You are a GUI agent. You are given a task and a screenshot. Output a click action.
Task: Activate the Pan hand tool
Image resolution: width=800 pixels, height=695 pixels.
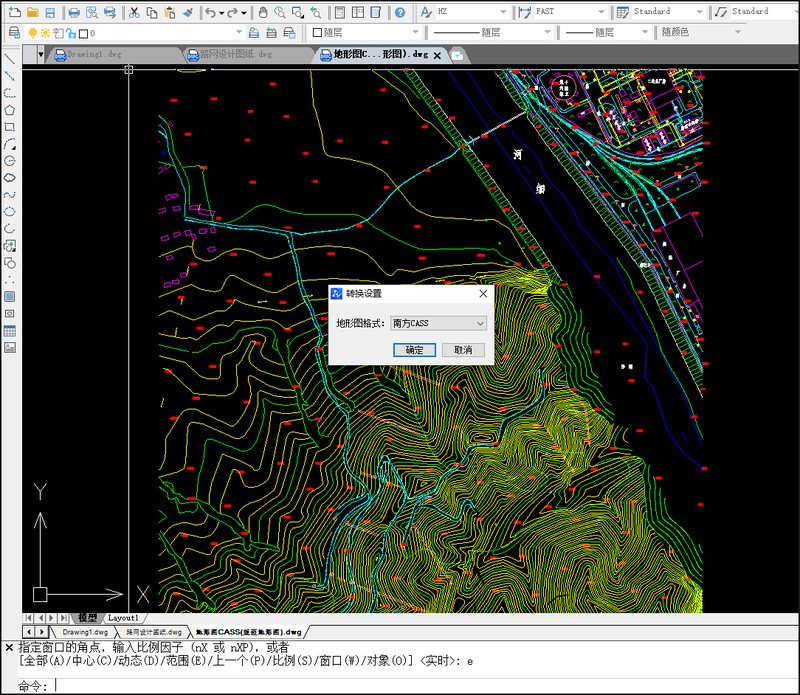tap(262, 12)
